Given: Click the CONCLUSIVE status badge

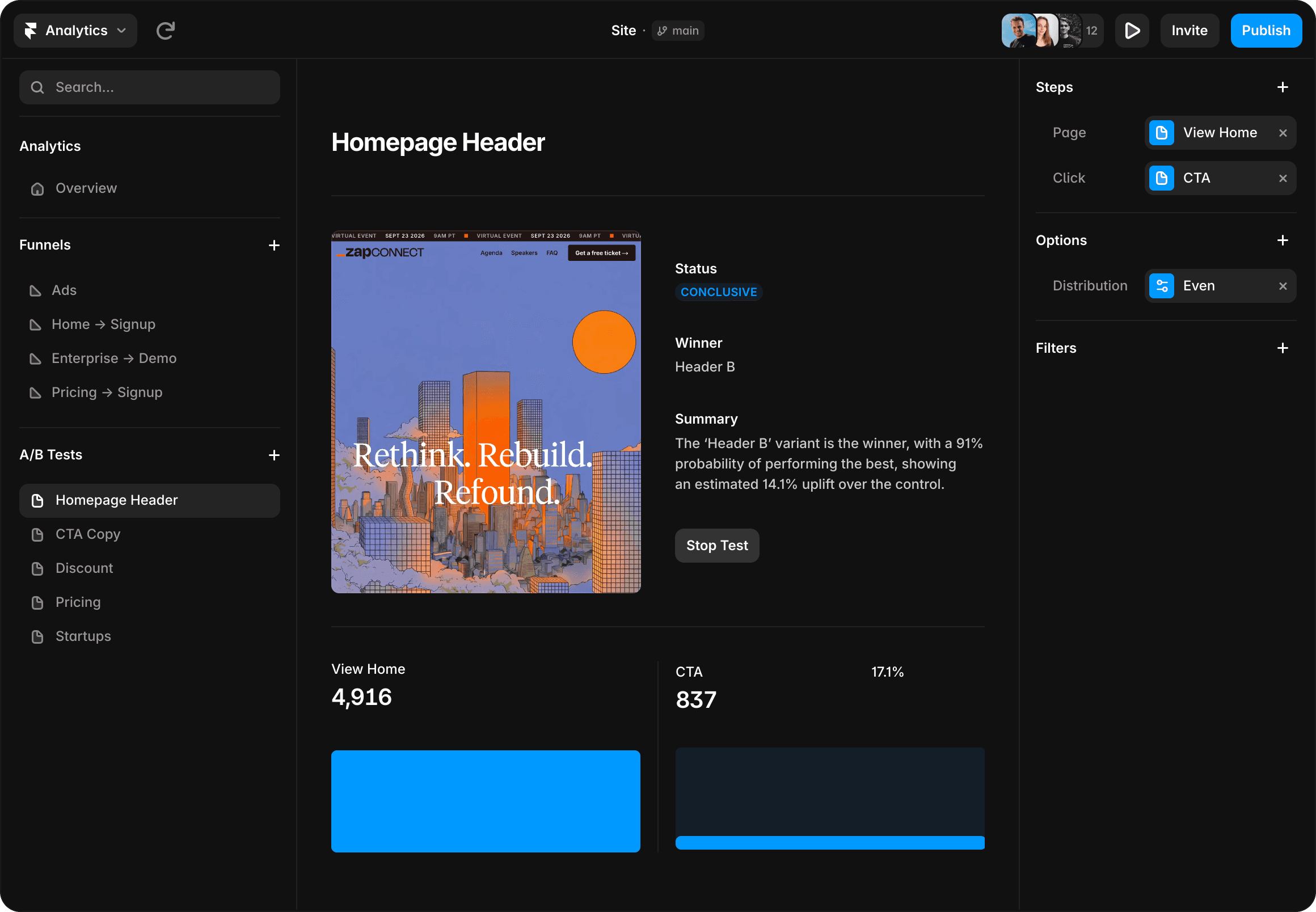Looking at the screenshot, I should click(x=718, y=292).
